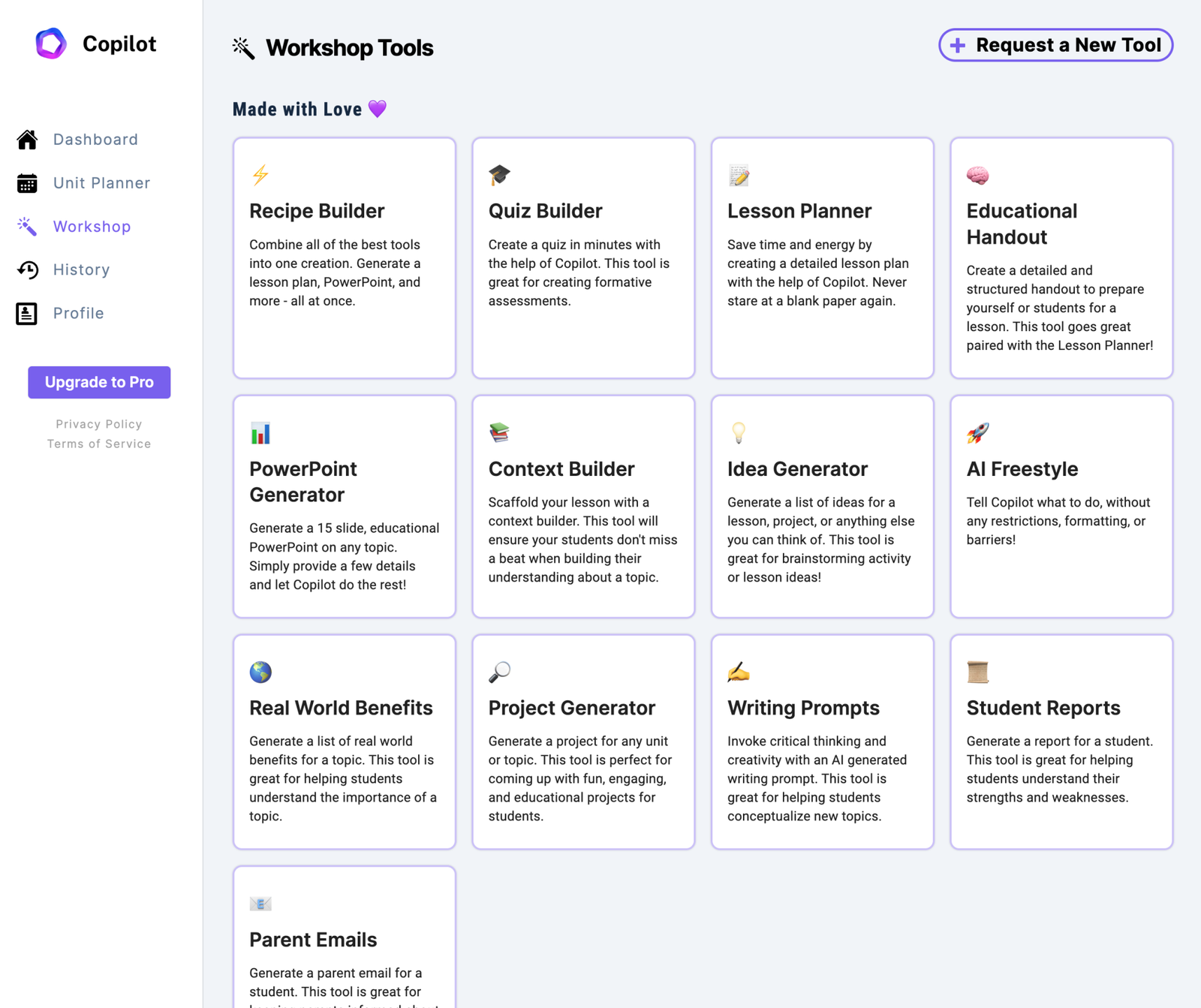
Task: Click the Educational Handout brain icon
Action: [977, 176]
